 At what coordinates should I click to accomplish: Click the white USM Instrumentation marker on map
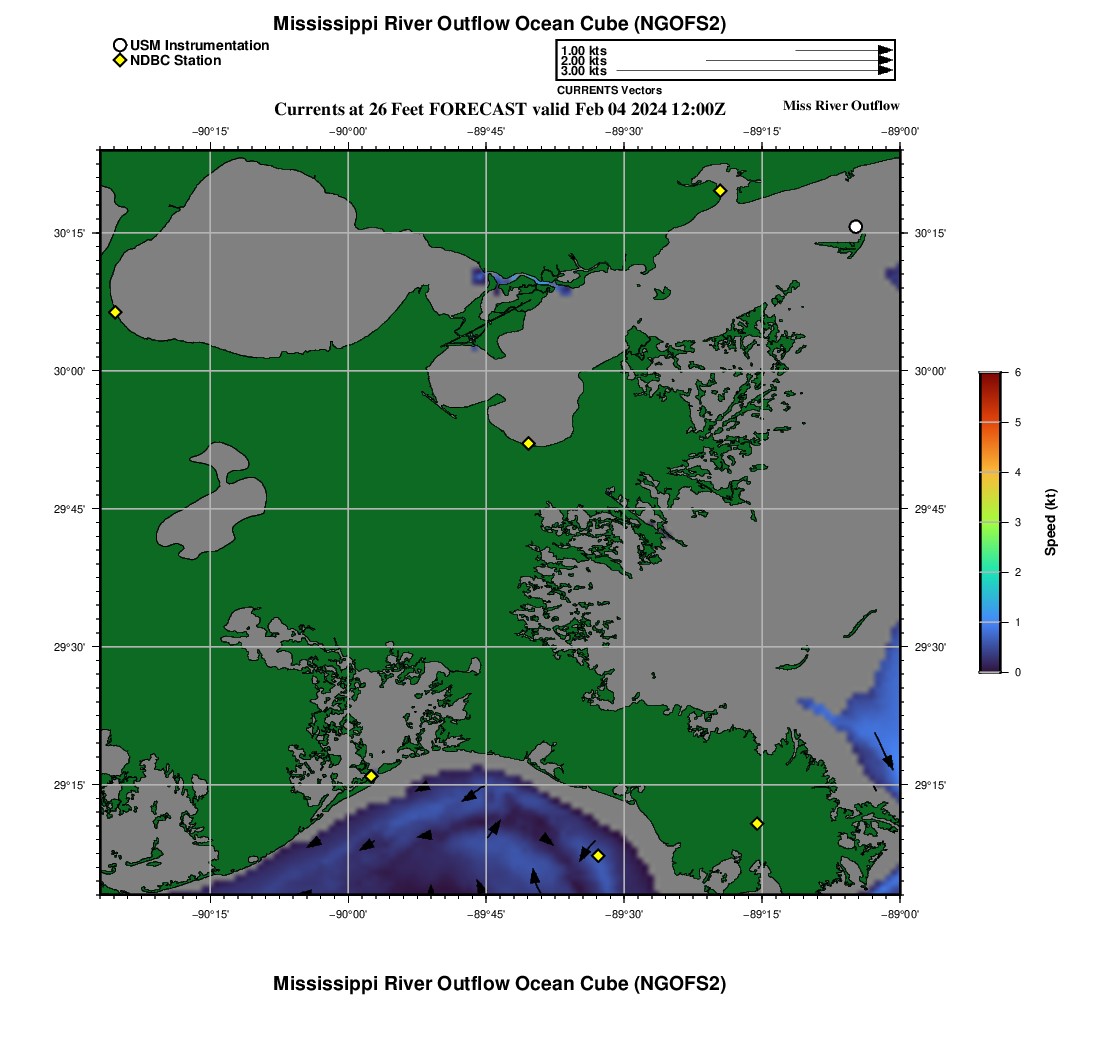click(855, 227)
